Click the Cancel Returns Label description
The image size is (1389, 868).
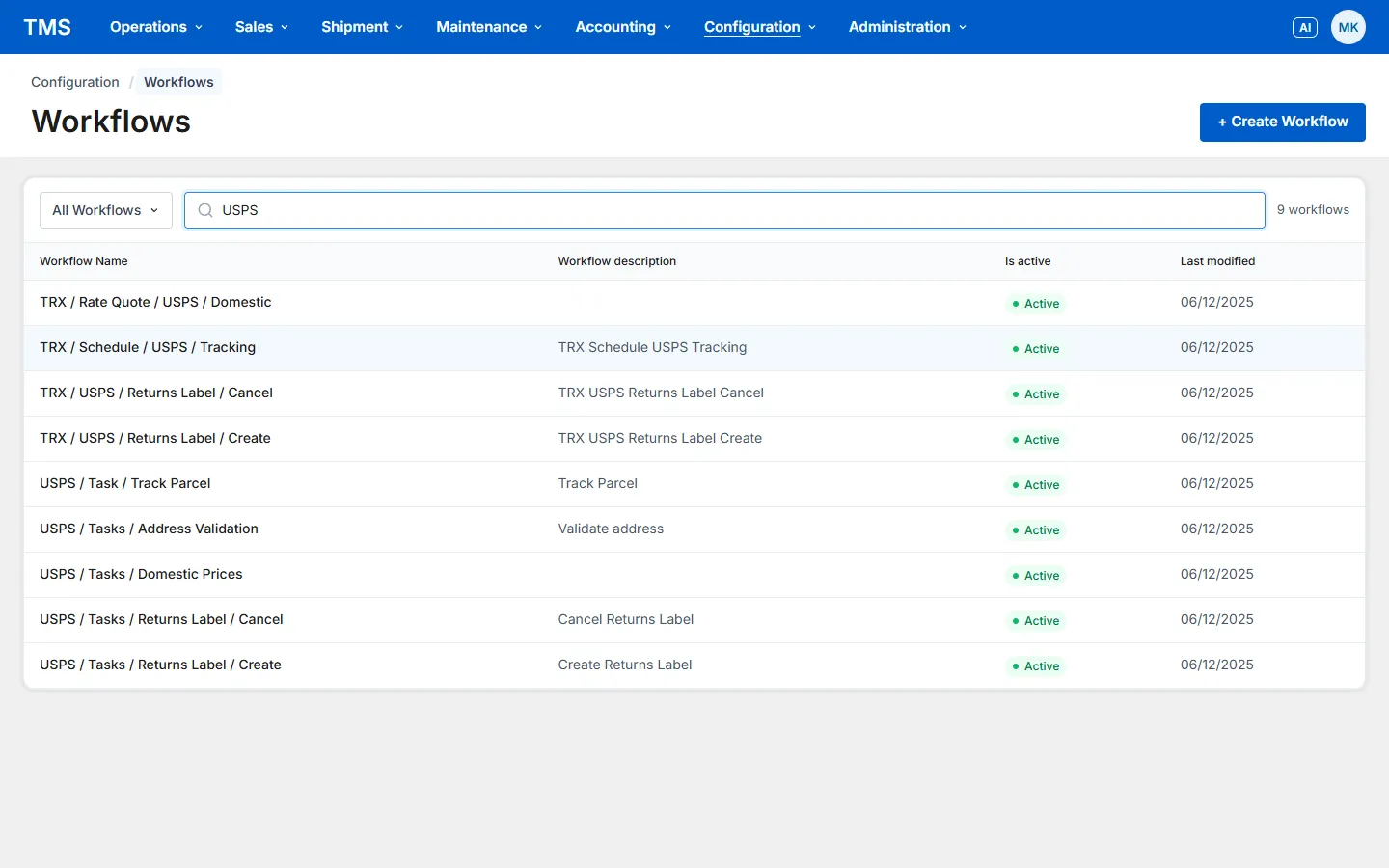pyautogui.click(x=626, y=619)
